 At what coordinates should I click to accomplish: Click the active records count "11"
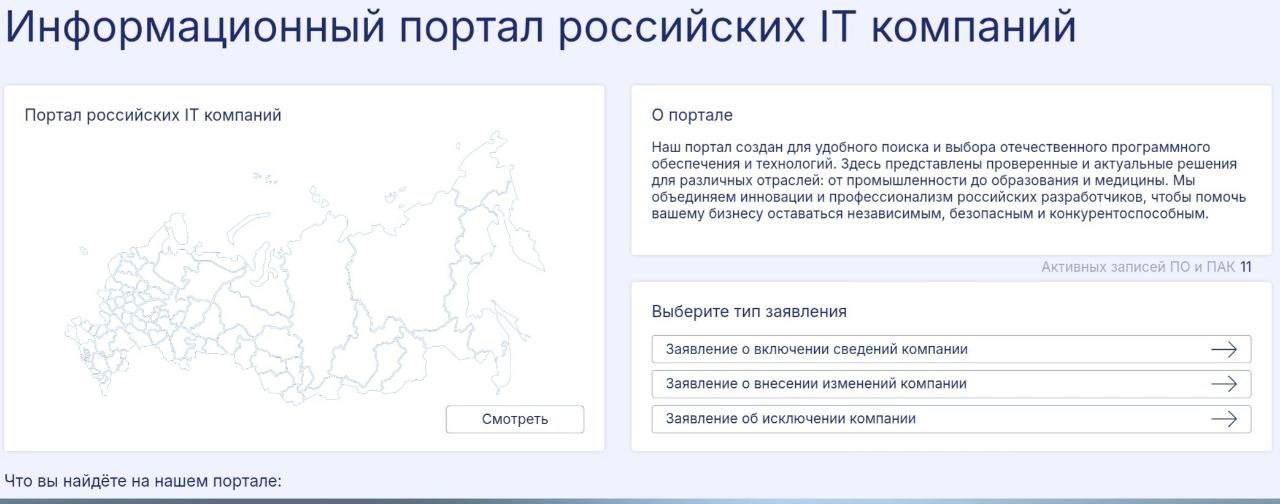[x=1245, y=267]
